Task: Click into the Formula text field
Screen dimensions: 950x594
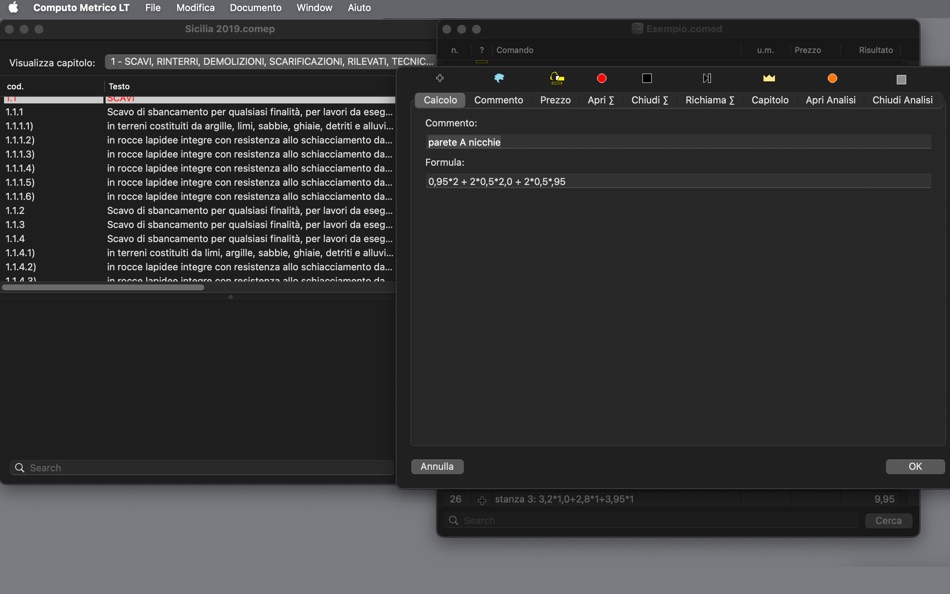Action: pyautogui.click(x=678, y=181)
